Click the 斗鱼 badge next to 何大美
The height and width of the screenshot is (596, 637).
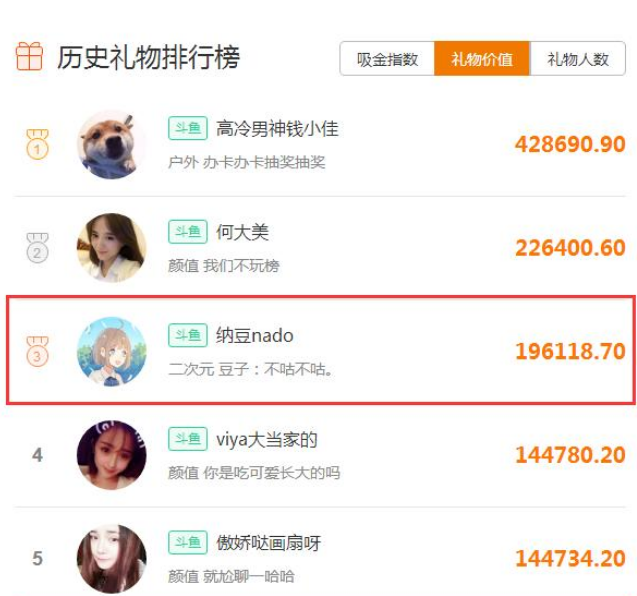click(188, 232)
